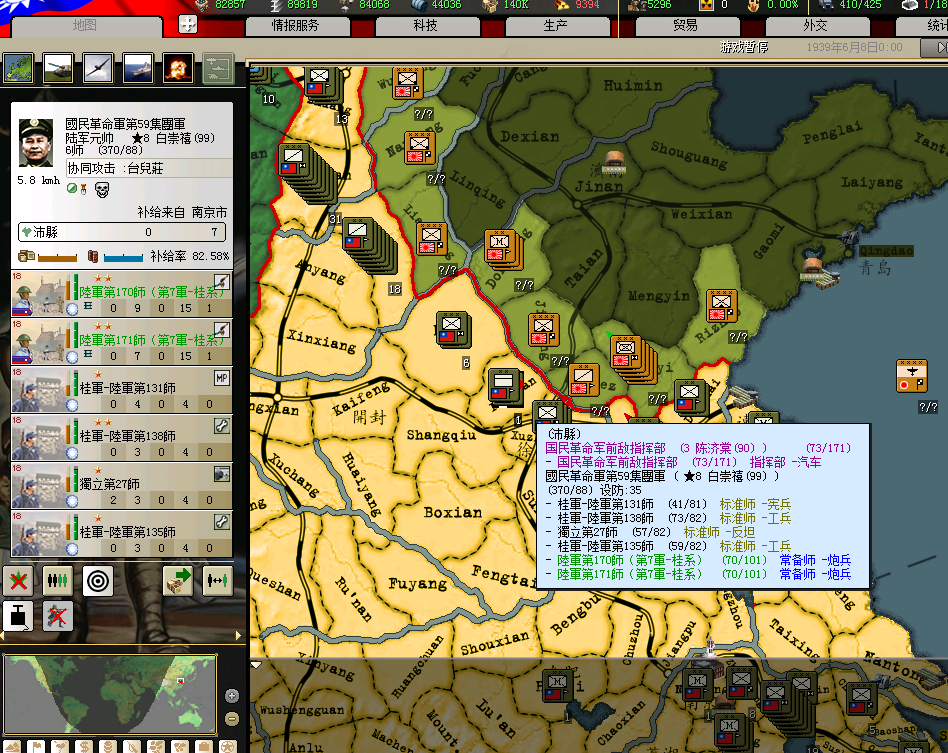Click the supply crate with green arrow icon

point(178,581)
